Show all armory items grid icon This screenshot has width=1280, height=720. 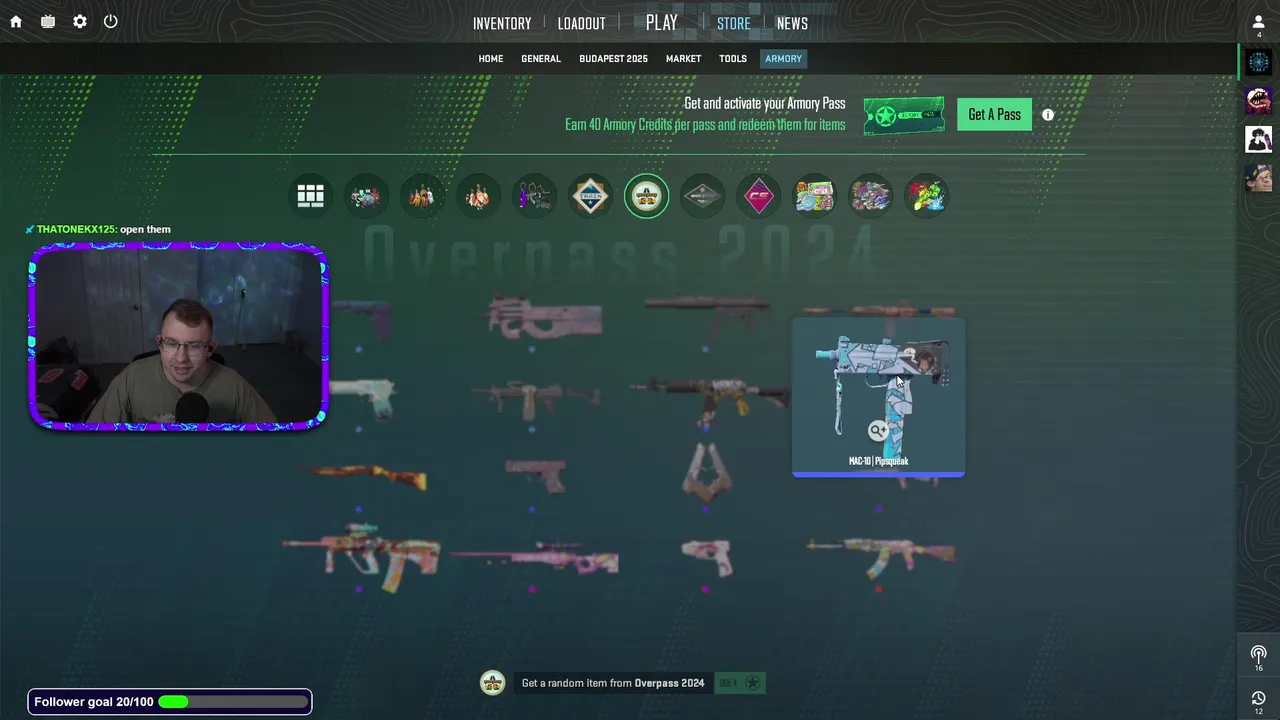310,196
